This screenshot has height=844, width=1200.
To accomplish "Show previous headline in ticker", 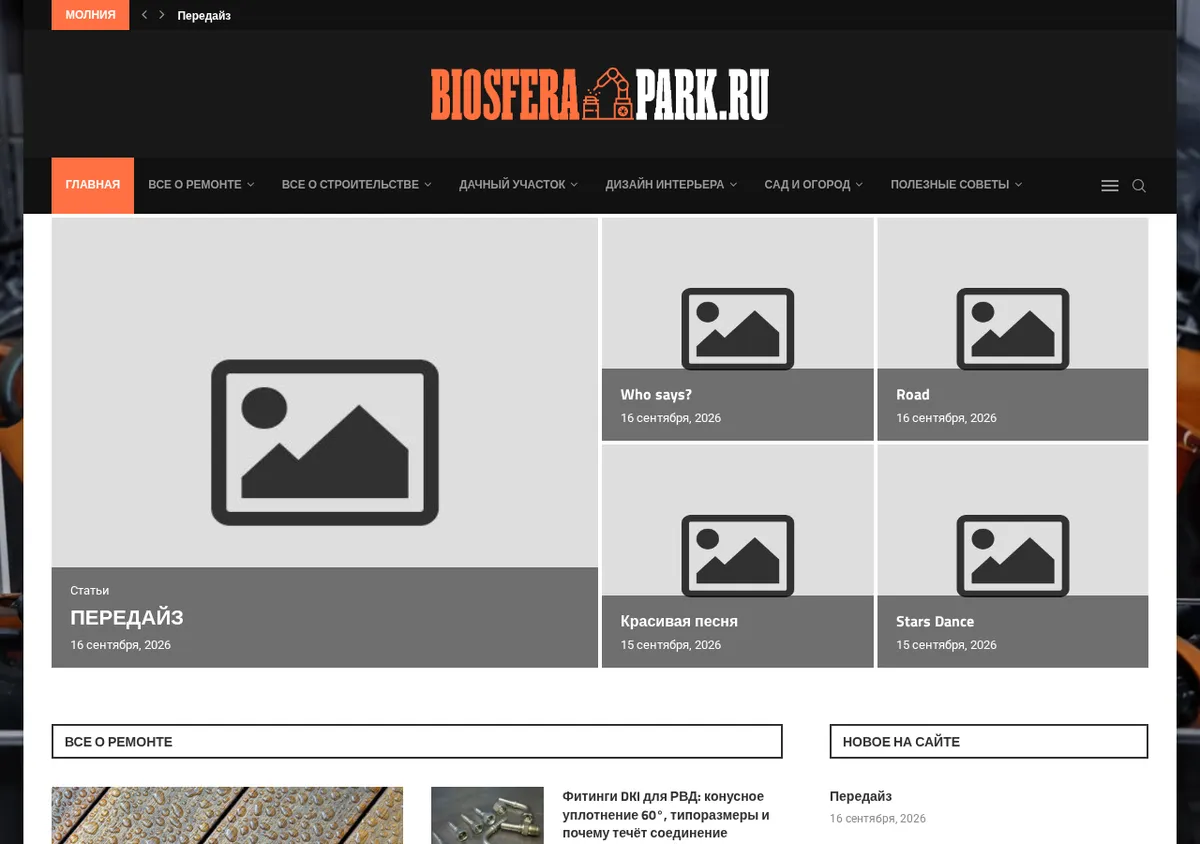I will click(x=145, y=15).
